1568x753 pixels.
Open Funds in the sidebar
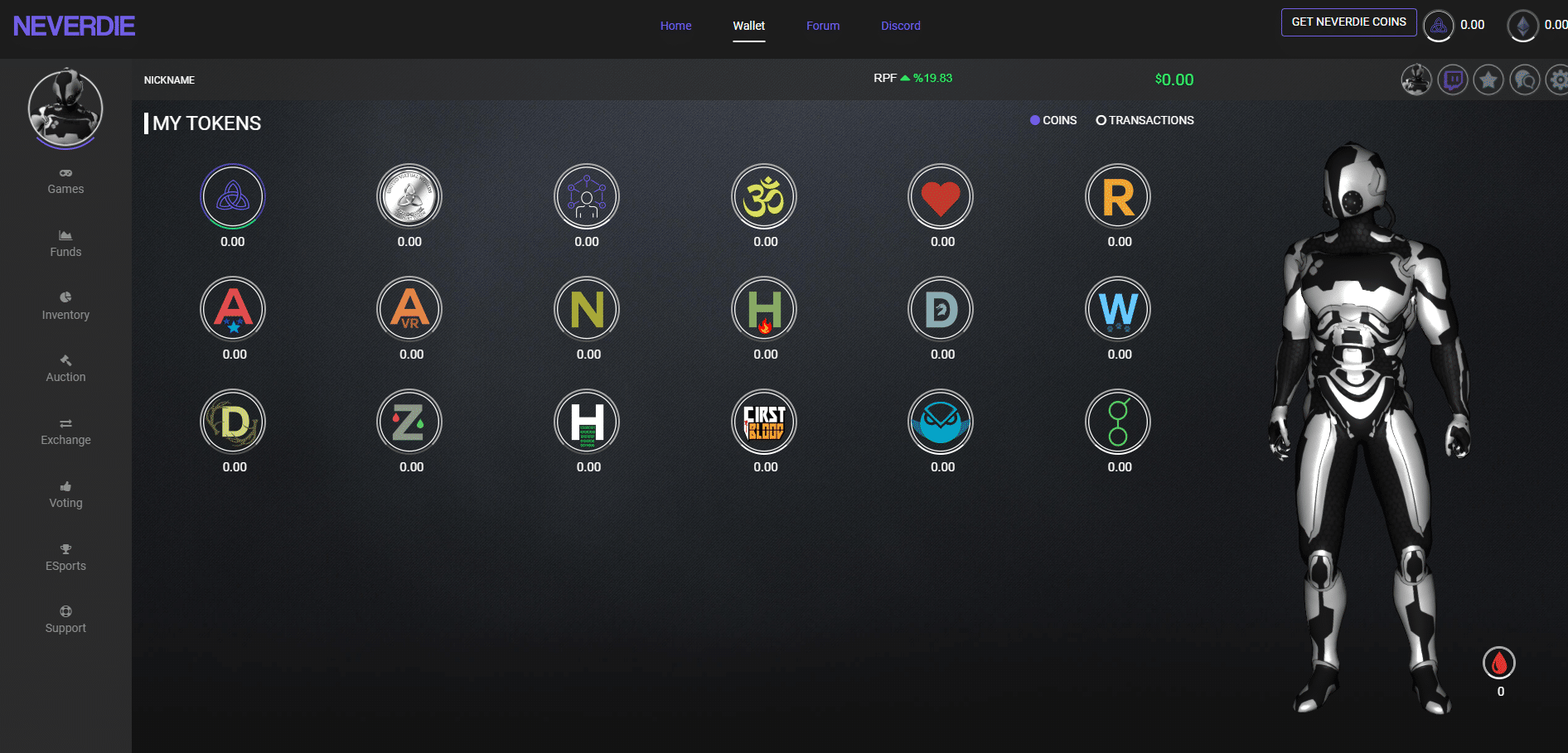(x=65, y=244)
